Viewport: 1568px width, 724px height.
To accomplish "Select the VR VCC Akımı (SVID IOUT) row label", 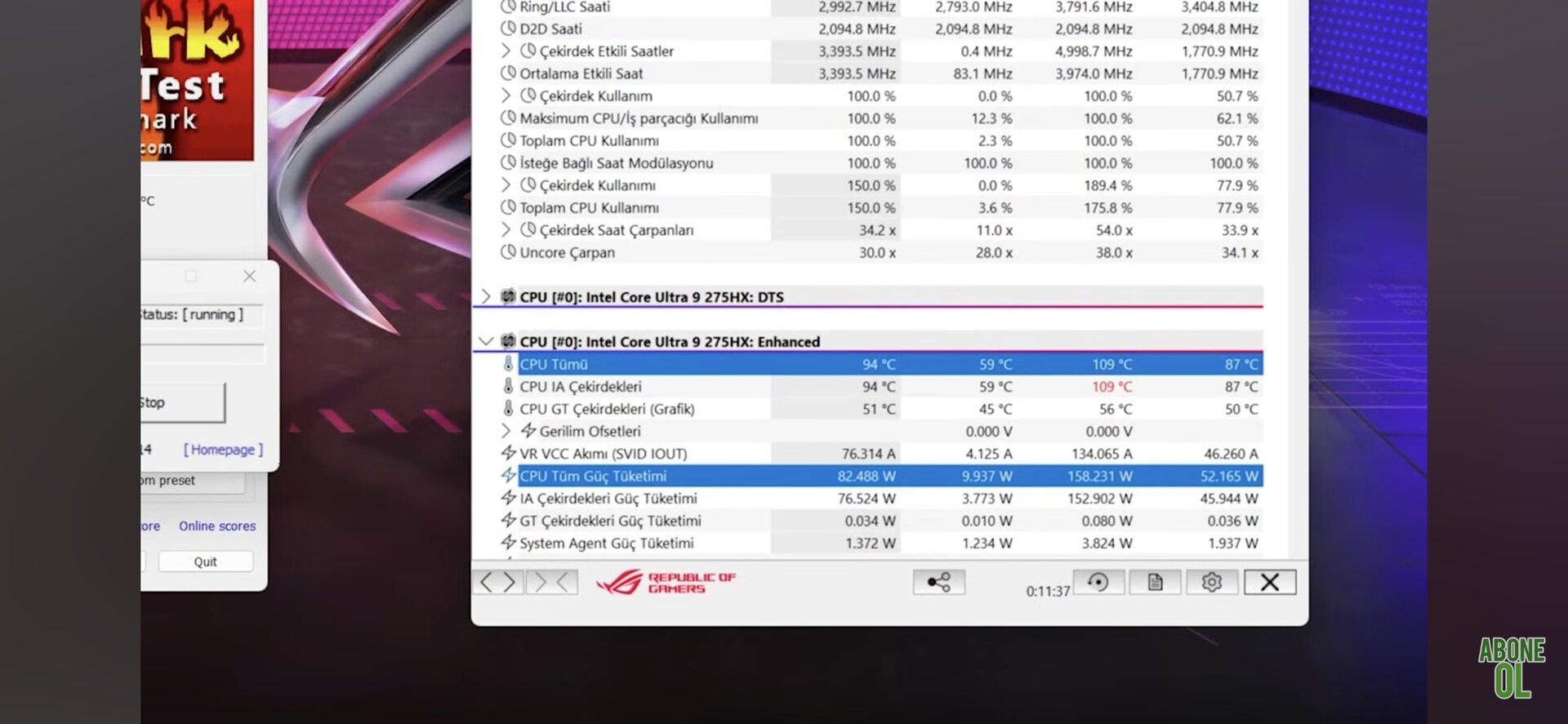I will pyautogui.click(x=604, y=453).
